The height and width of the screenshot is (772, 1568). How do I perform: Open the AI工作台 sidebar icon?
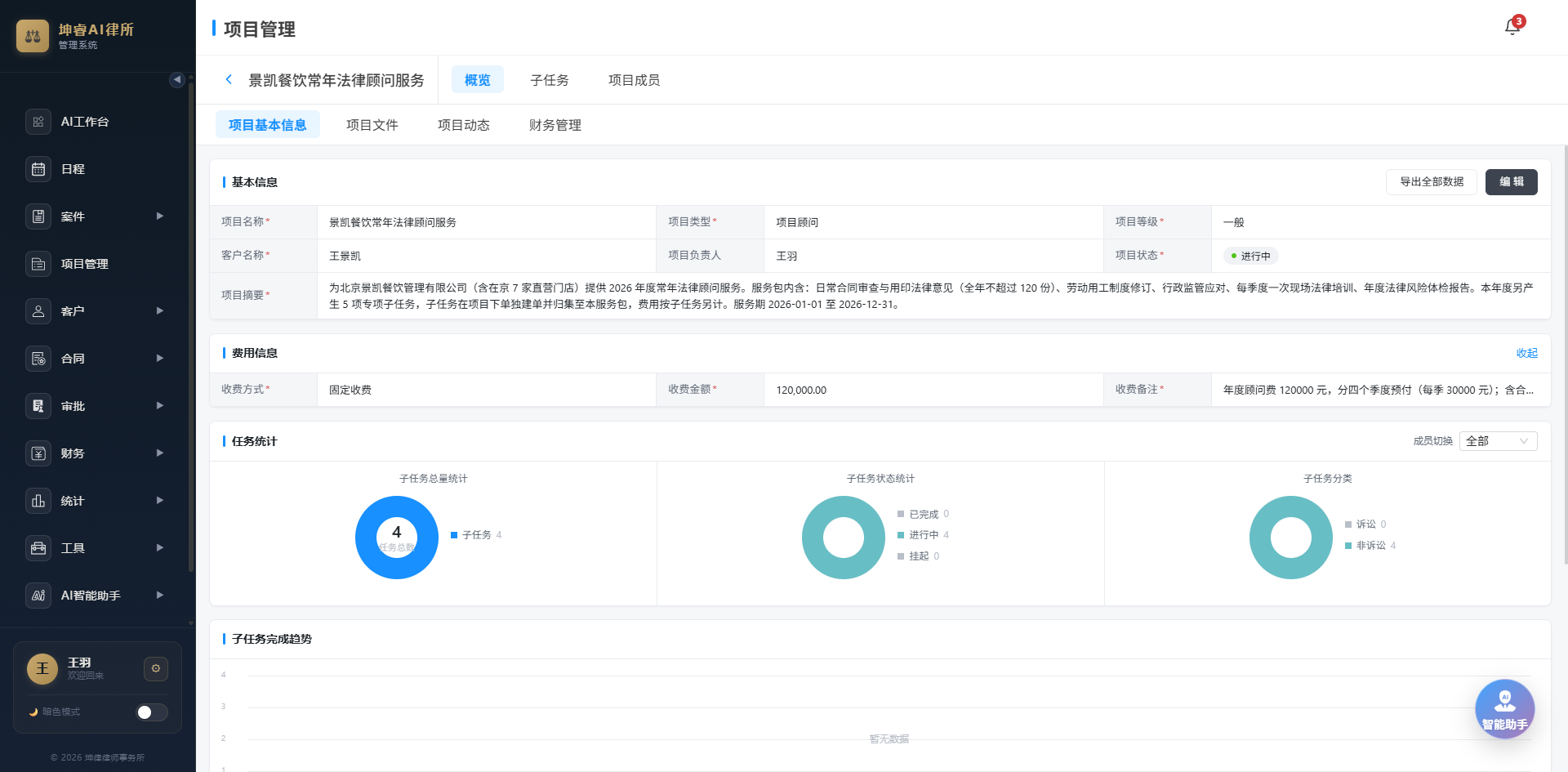point(38,122)
